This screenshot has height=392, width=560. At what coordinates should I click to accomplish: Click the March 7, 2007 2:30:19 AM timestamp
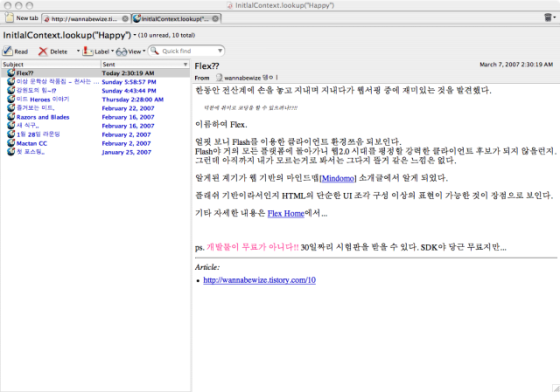pos(516,65)
